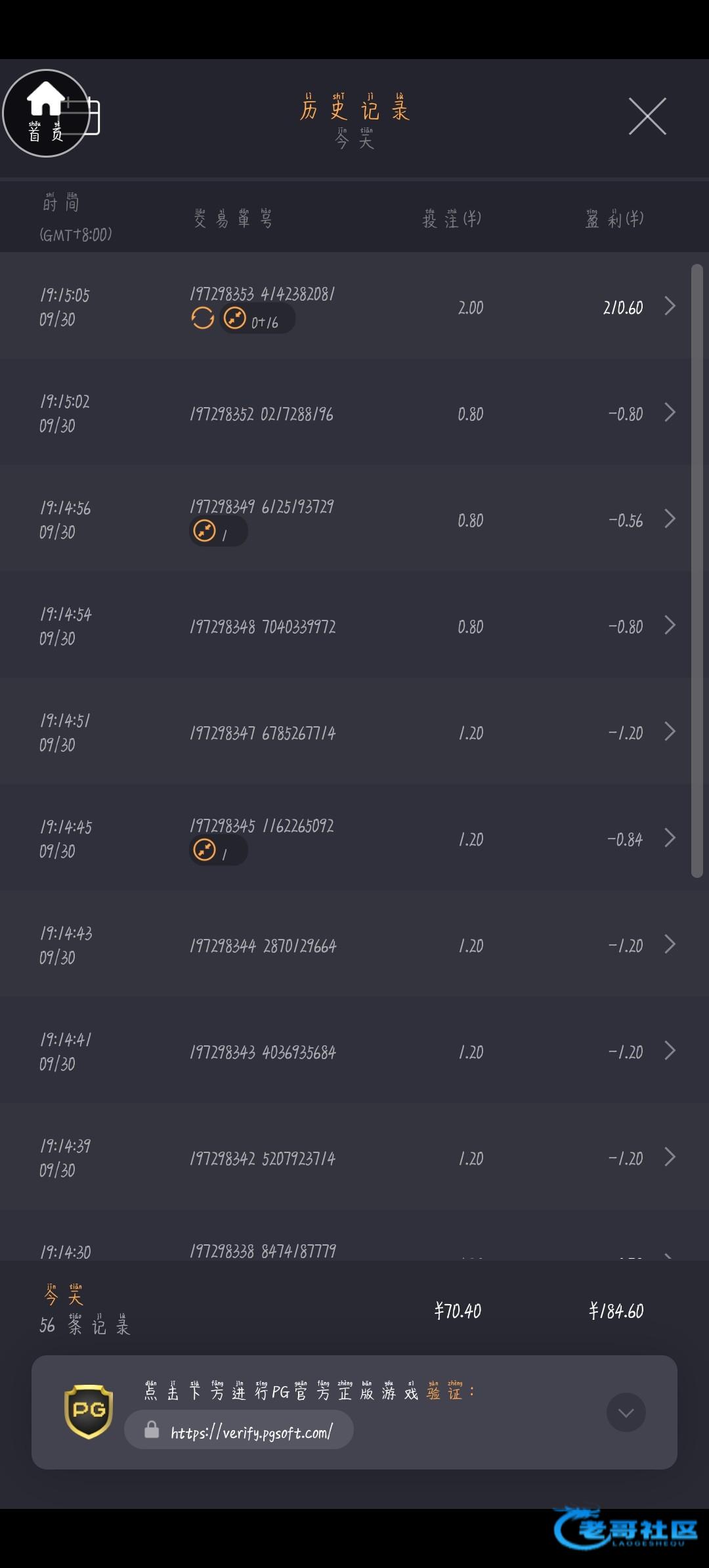The width and height of the screenshot is (709, 1568).
Task: Open details chevron for the 19:15:02 record
Action: point(670,412)
